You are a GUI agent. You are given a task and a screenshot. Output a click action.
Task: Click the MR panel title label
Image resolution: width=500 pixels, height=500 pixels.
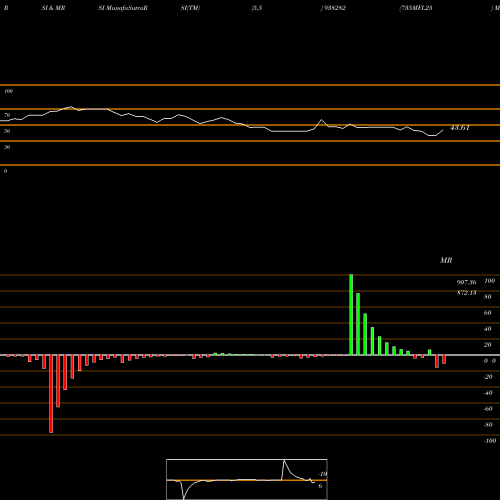[446, 260]
